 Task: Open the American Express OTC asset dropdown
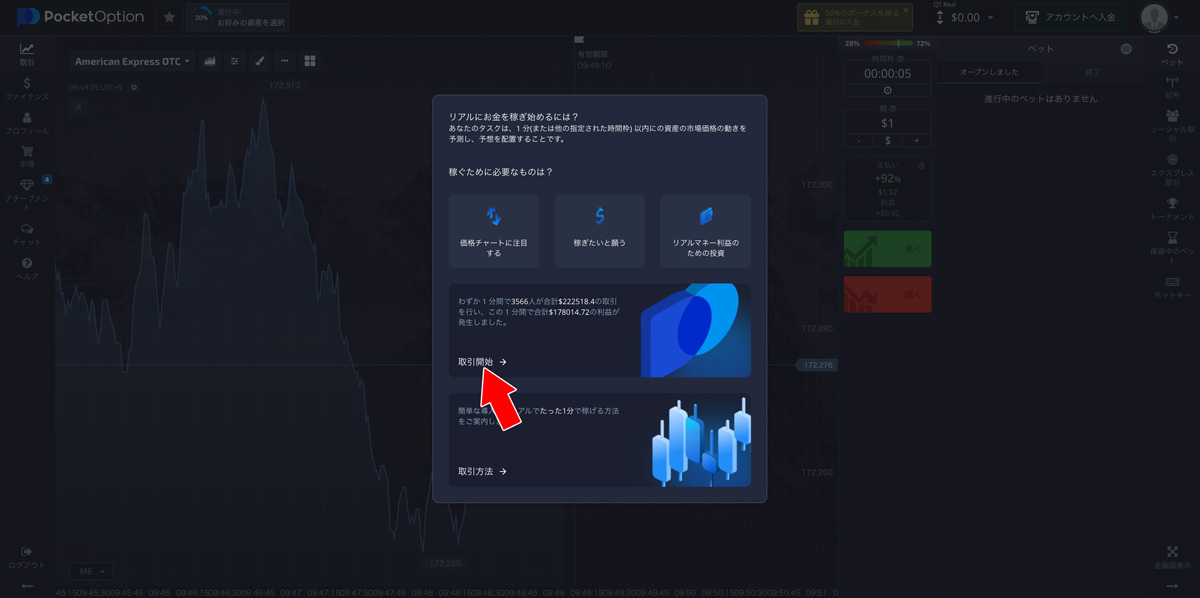(131, 61)
